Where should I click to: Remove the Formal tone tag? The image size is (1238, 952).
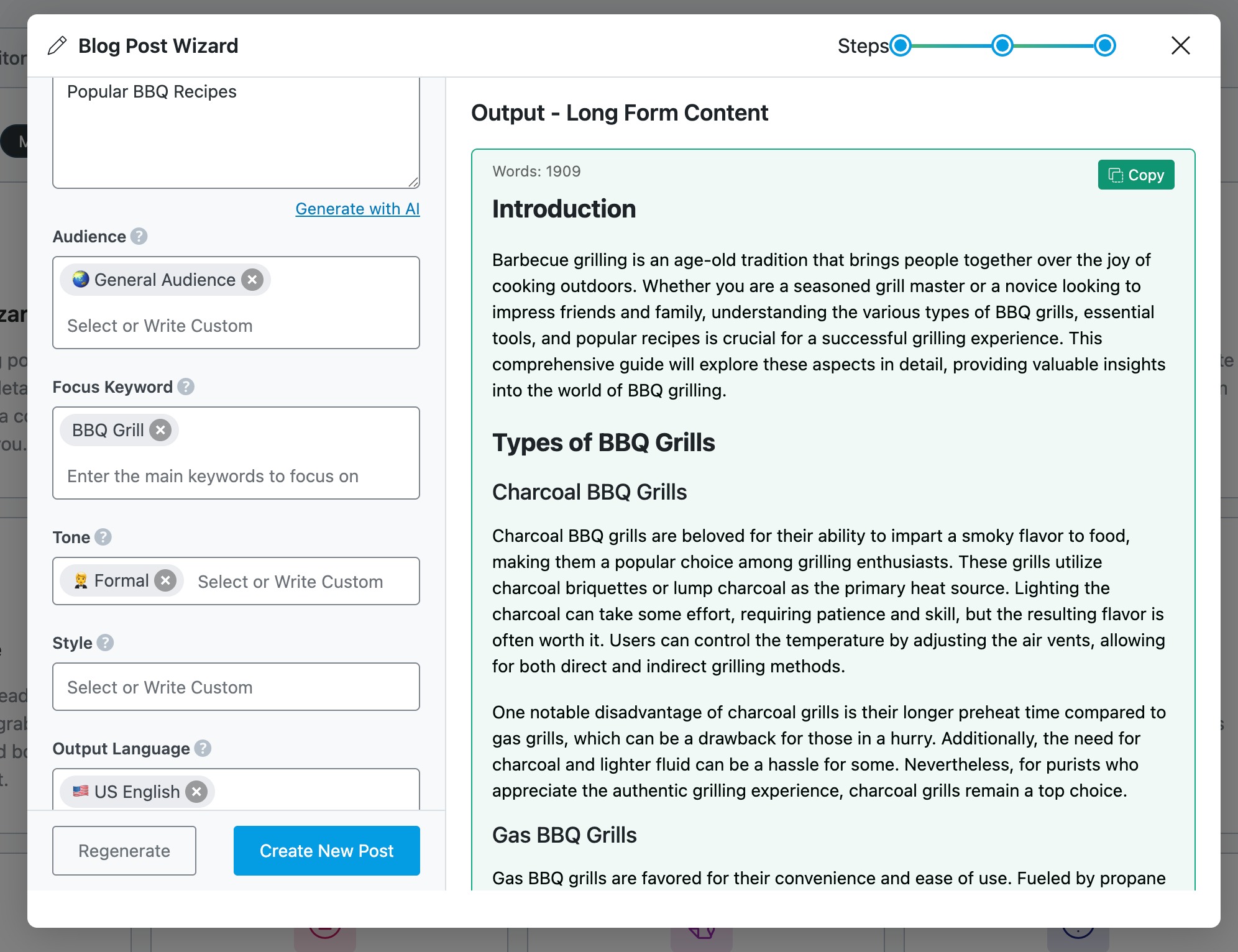[165, 580]
